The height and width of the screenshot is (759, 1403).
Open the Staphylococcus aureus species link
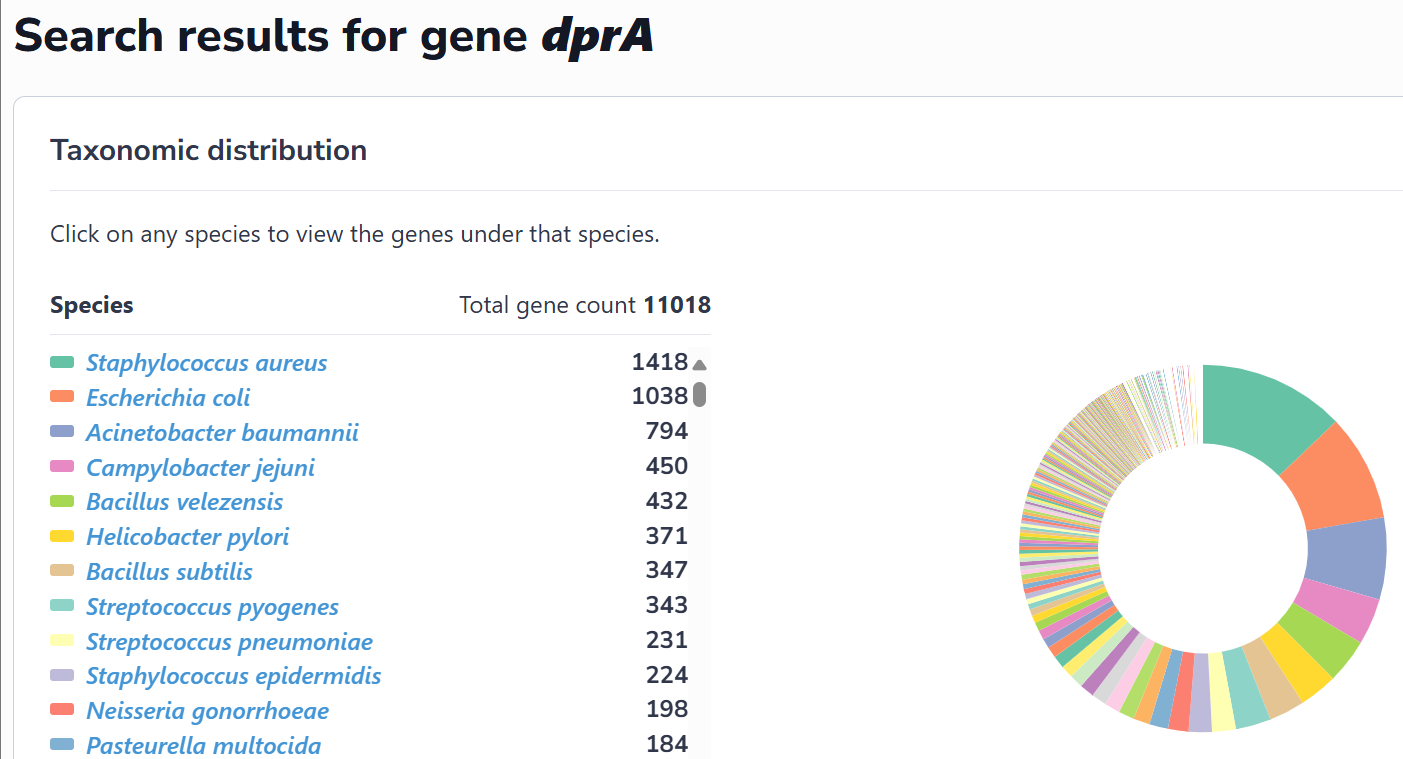pyautogui.click(x=206, y=362)
